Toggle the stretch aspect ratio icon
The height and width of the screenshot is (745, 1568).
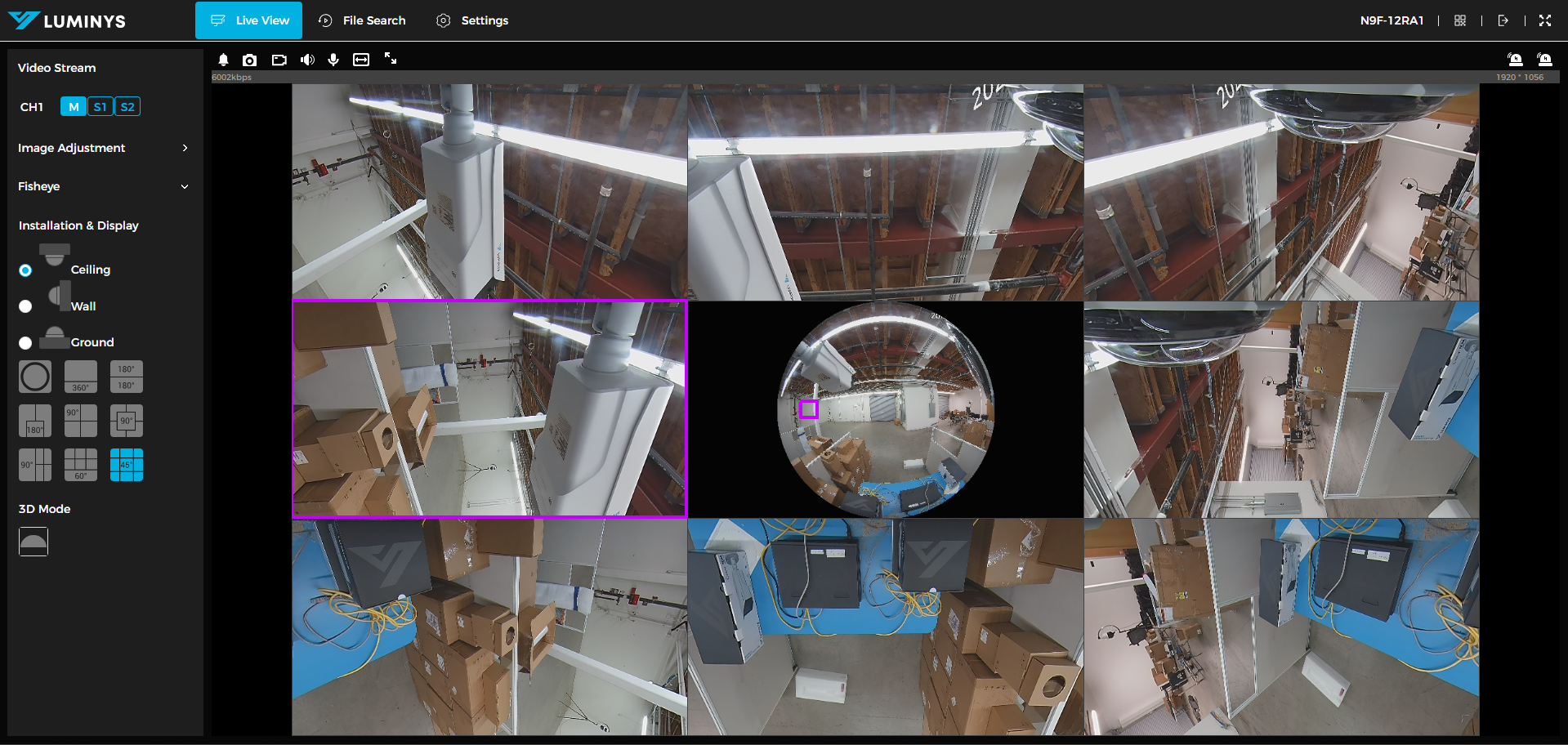point(361,60)
